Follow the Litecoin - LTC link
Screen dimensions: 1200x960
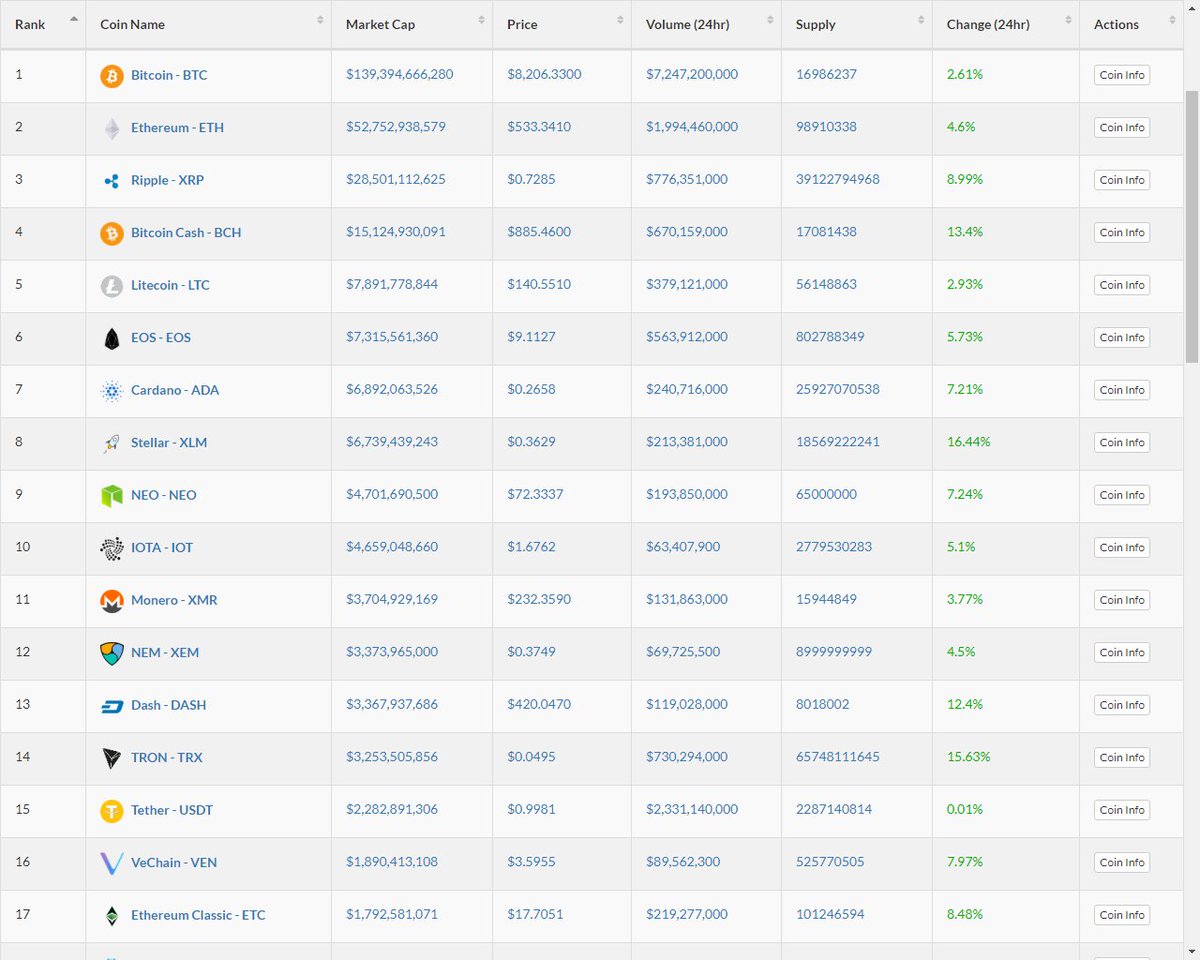[x=170, y=286]
